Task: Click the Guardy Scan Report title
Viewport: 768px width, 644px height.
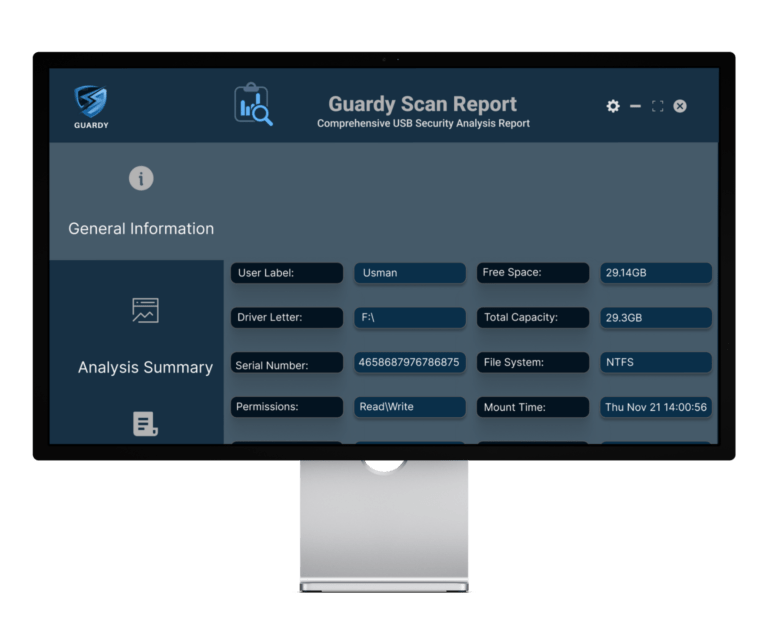Action: [422, 104]
